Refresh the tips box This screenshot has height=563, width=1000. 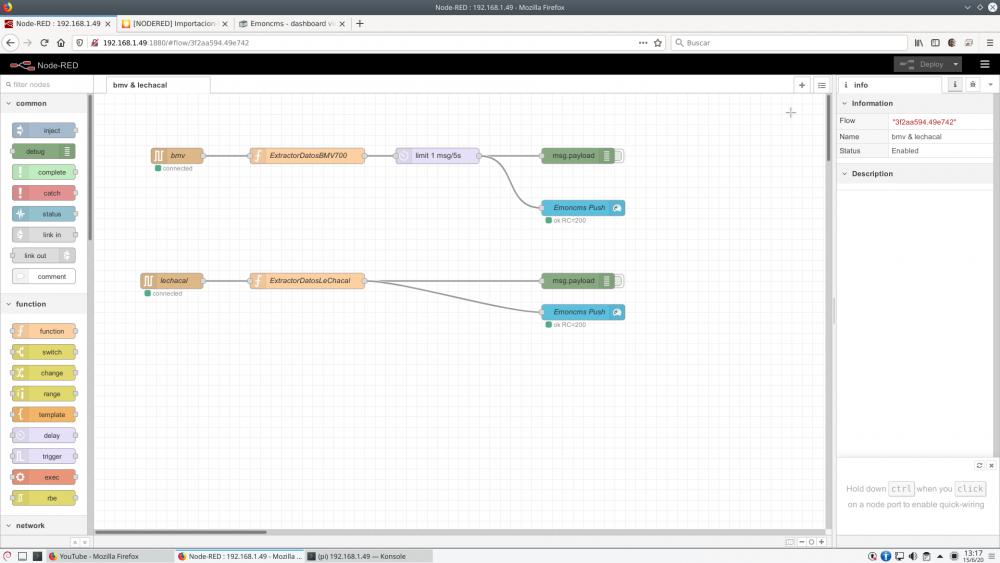(980, 465)
